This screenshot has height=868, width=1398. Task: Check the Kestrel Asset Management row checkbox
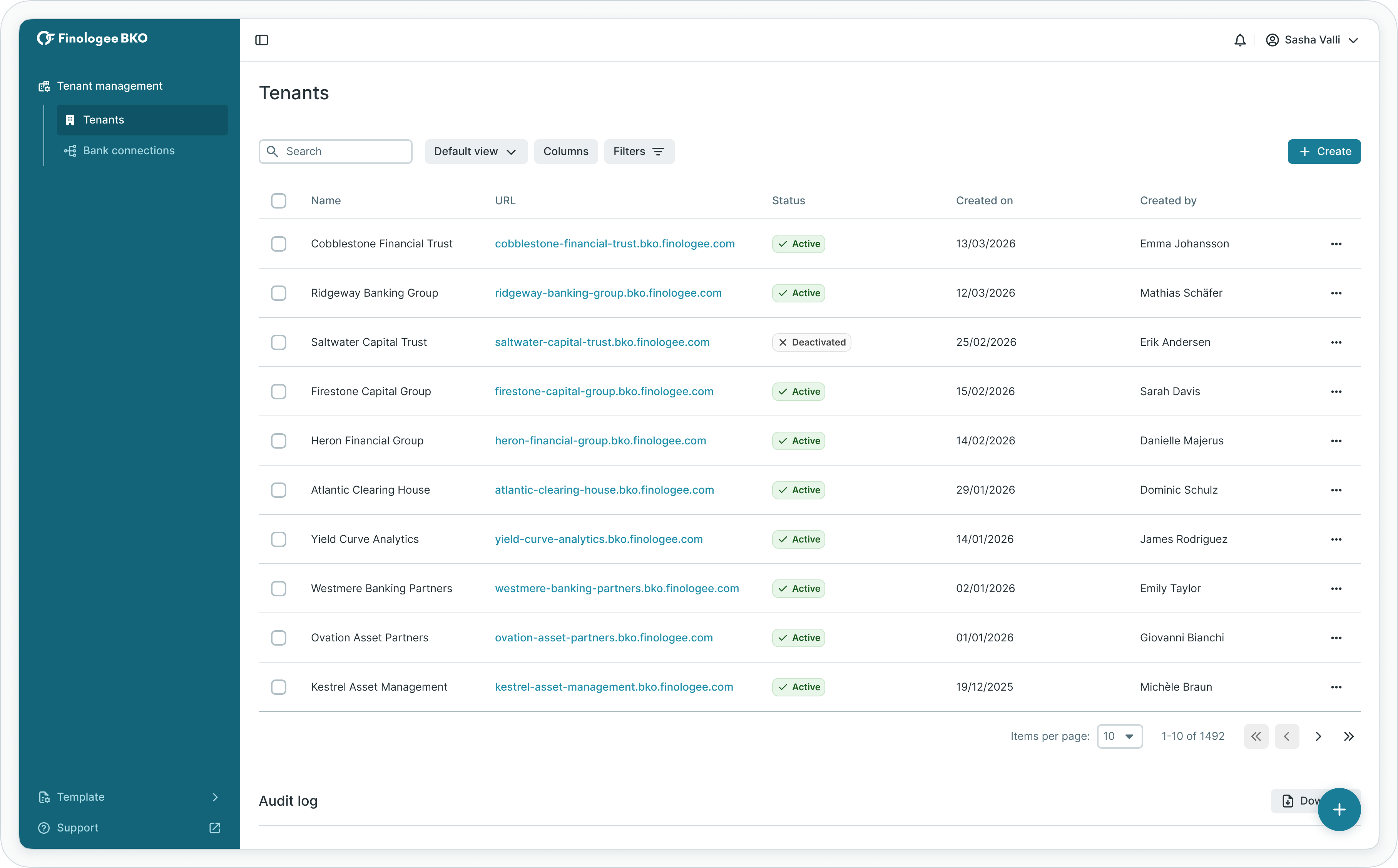point(278,687)
